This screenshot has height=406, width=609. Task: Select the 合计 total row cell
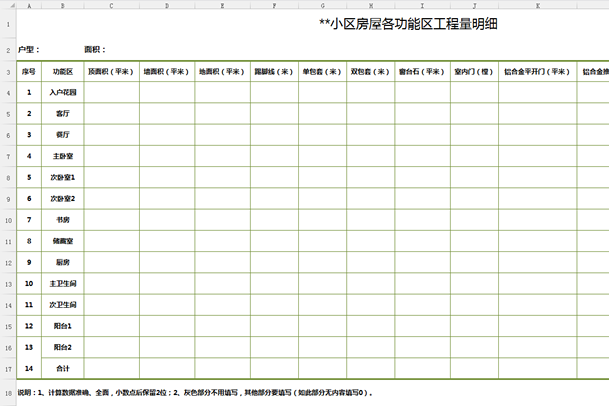pos(63,368)
